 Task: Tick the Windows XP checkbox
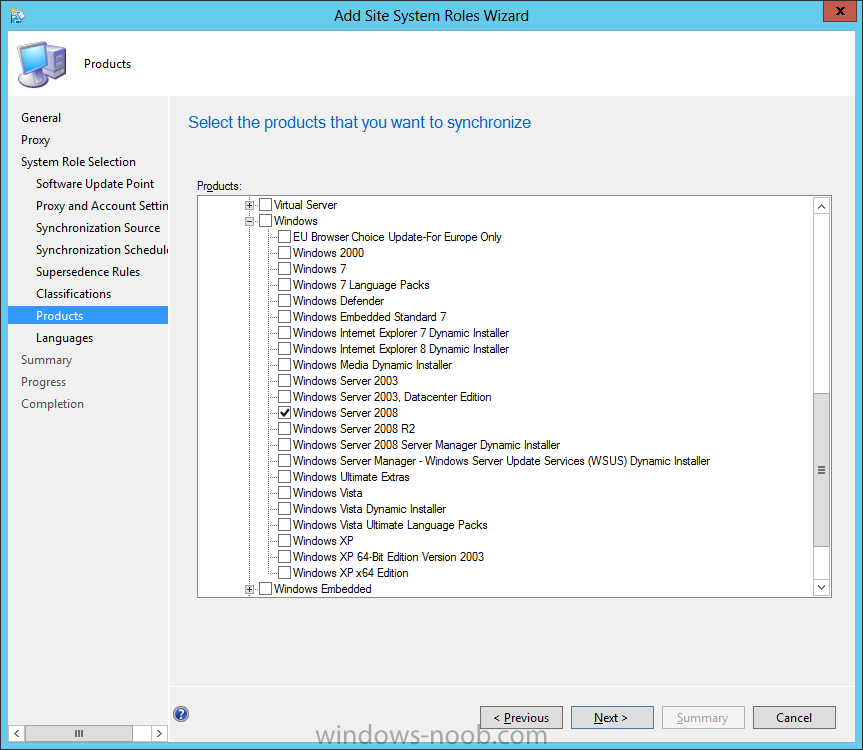[285, 541]
